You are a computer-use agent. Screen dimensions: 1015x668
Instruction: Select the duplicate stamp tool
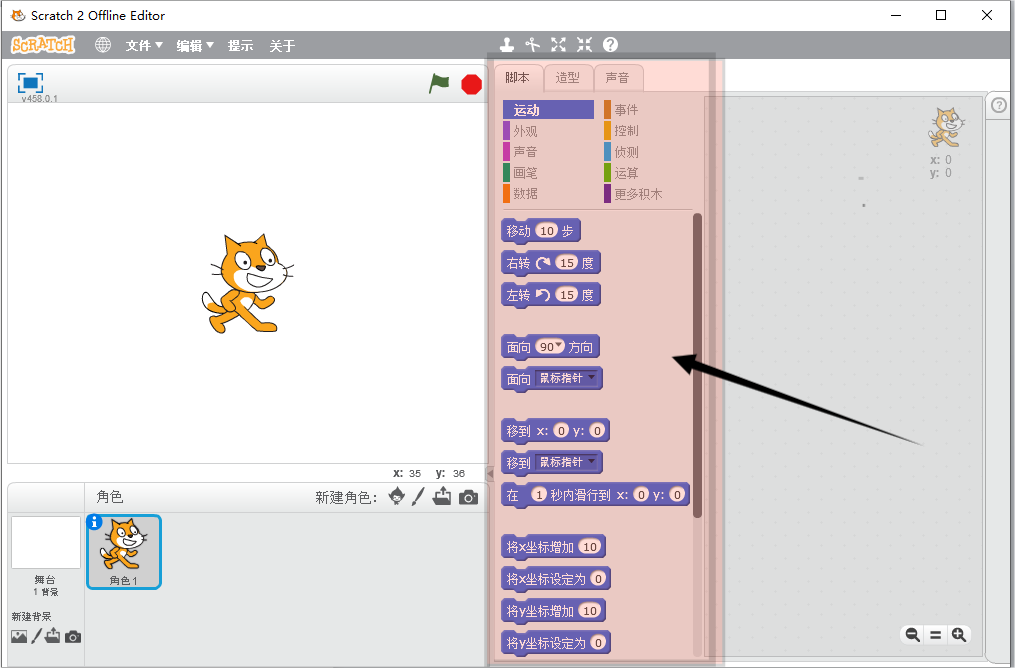[x=507, y=45]
